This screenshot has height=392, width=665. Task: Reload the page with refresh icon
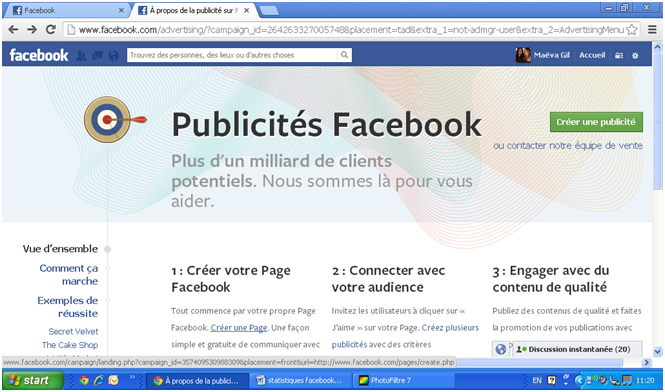[51, 29]
